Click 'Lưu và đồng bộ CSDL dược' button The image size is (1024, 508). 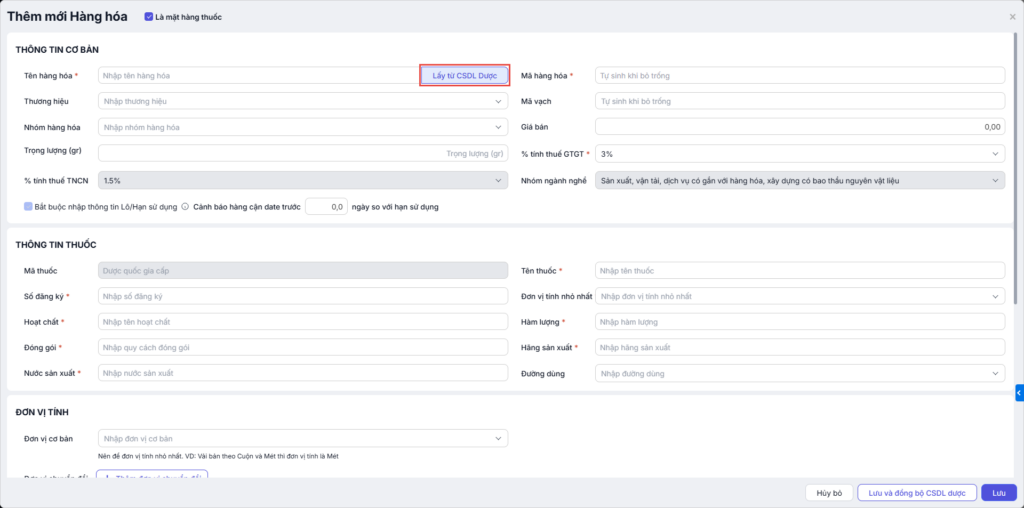[x=916, y=493]
